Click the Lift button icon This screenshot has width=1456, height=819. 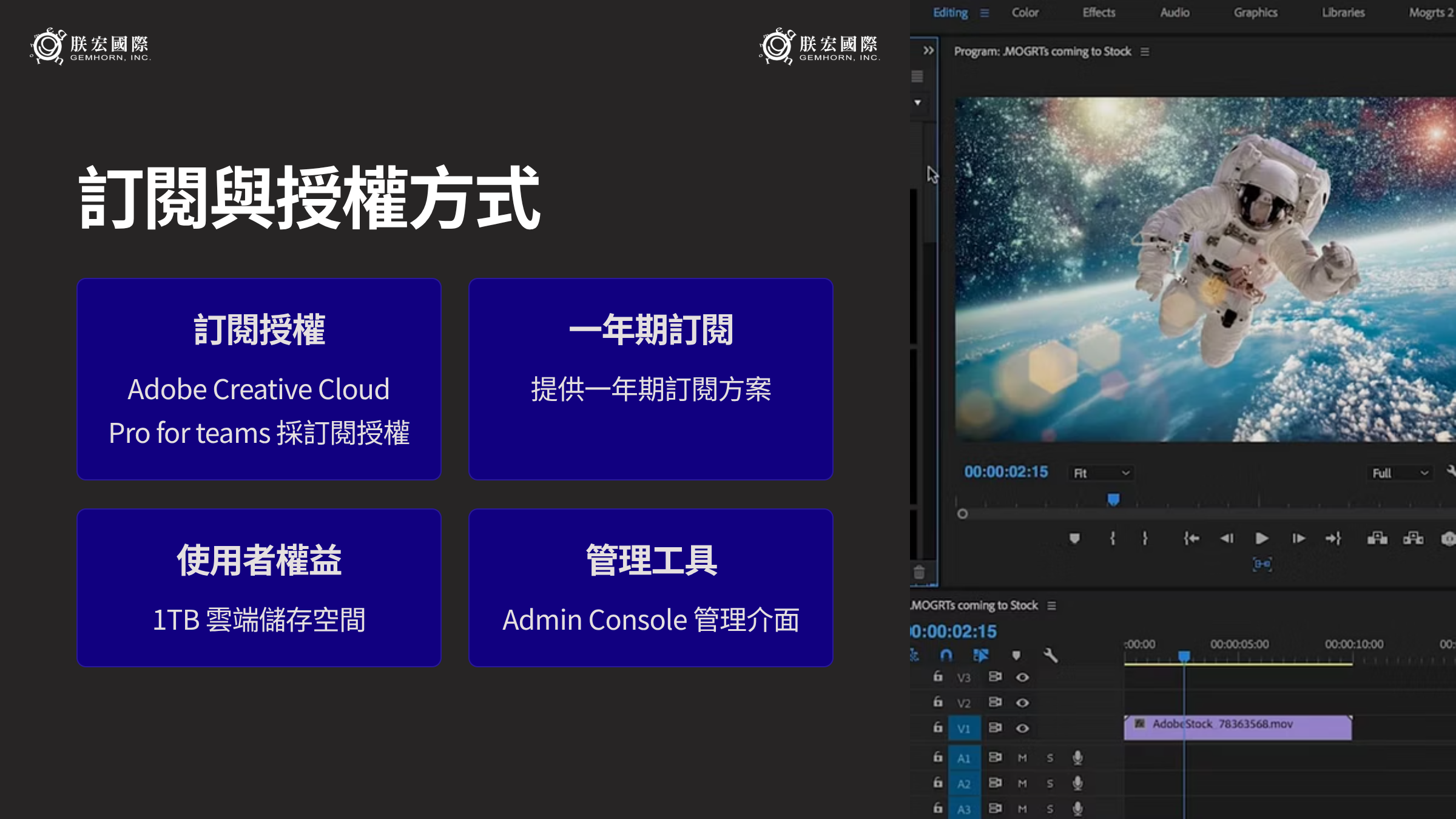tap(1377, 538)
